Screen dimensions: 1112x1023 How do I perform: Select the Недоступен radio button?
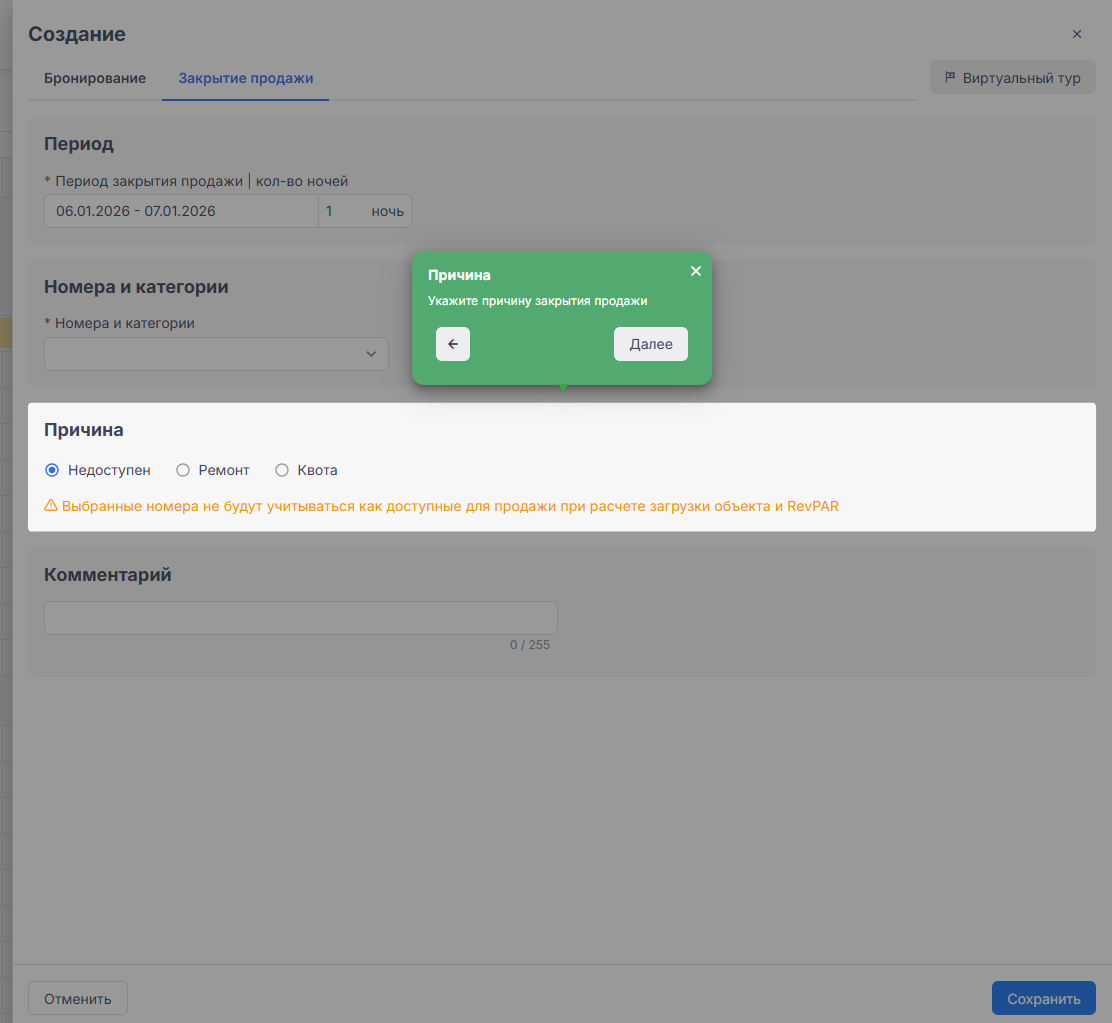(x=53, y=470)
